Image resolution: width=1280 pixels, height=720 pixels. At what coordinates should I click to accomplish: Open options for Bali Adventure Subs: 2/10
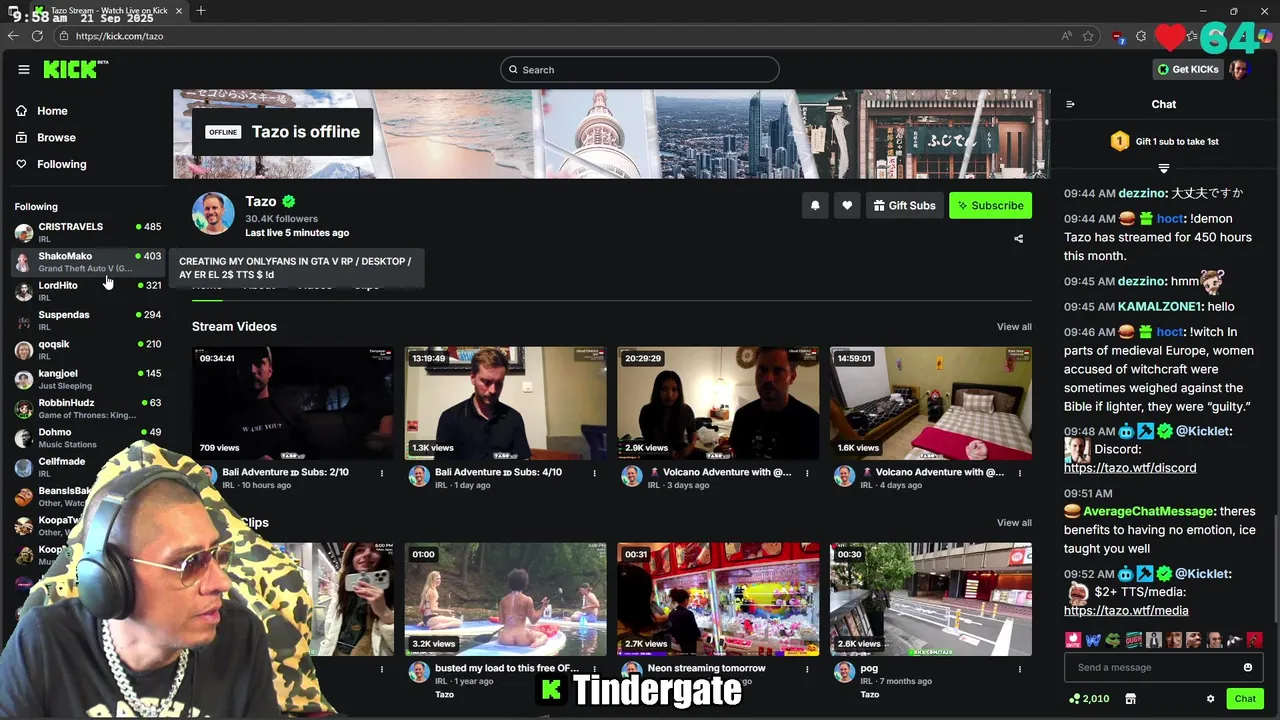(x=382, y=473)
